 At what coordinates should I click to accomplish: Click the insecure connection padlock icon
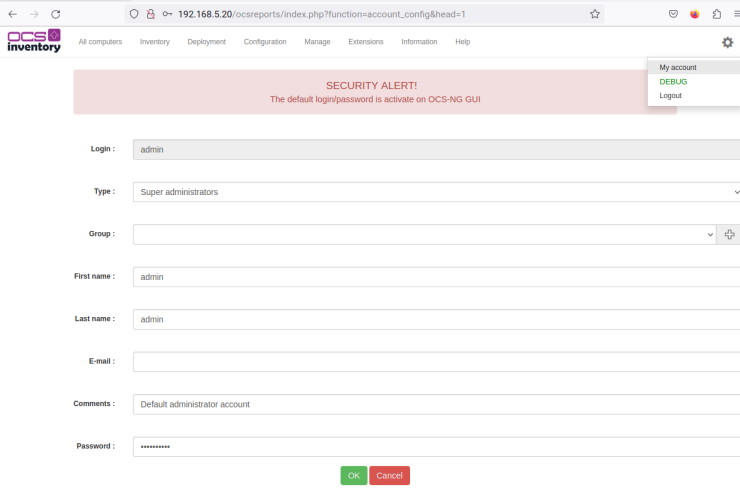pos(151,14)
